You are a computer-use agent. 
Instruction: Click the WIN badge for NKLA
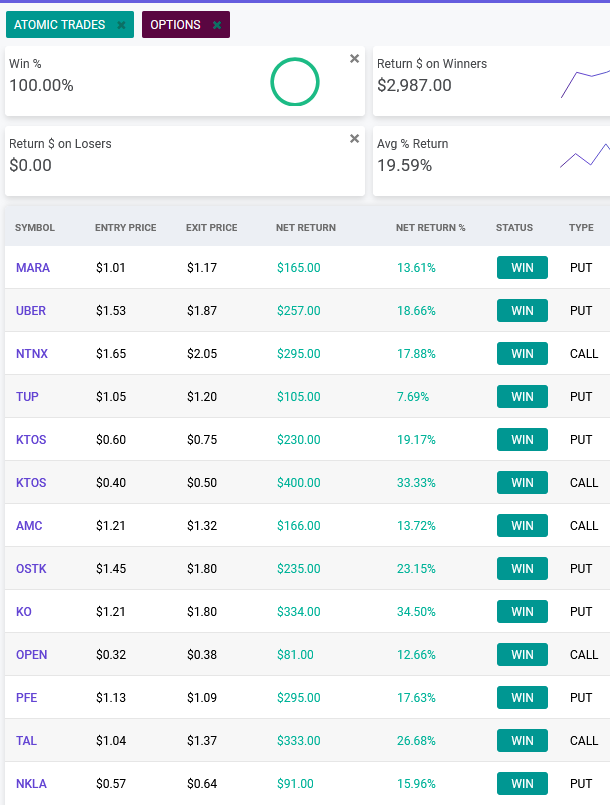pyautogui.click(x=522, y=784)
